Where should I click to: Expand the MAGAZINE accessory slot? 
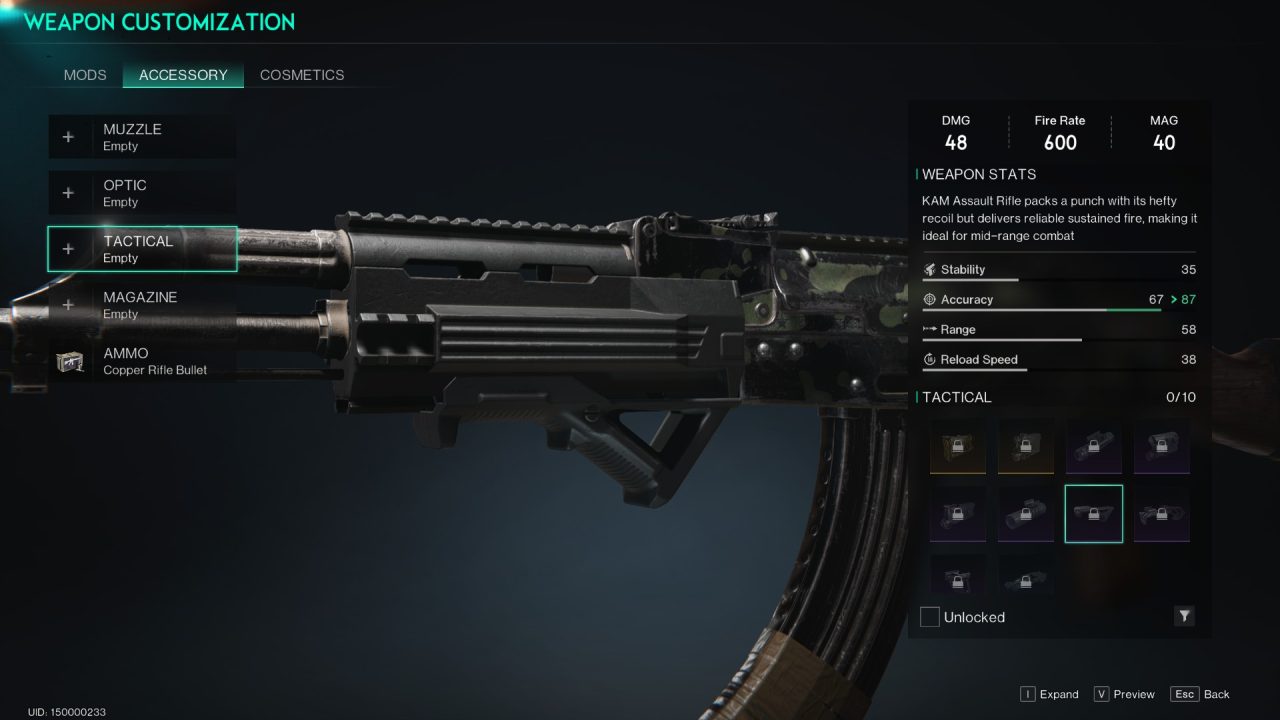(x=142, y=305)
